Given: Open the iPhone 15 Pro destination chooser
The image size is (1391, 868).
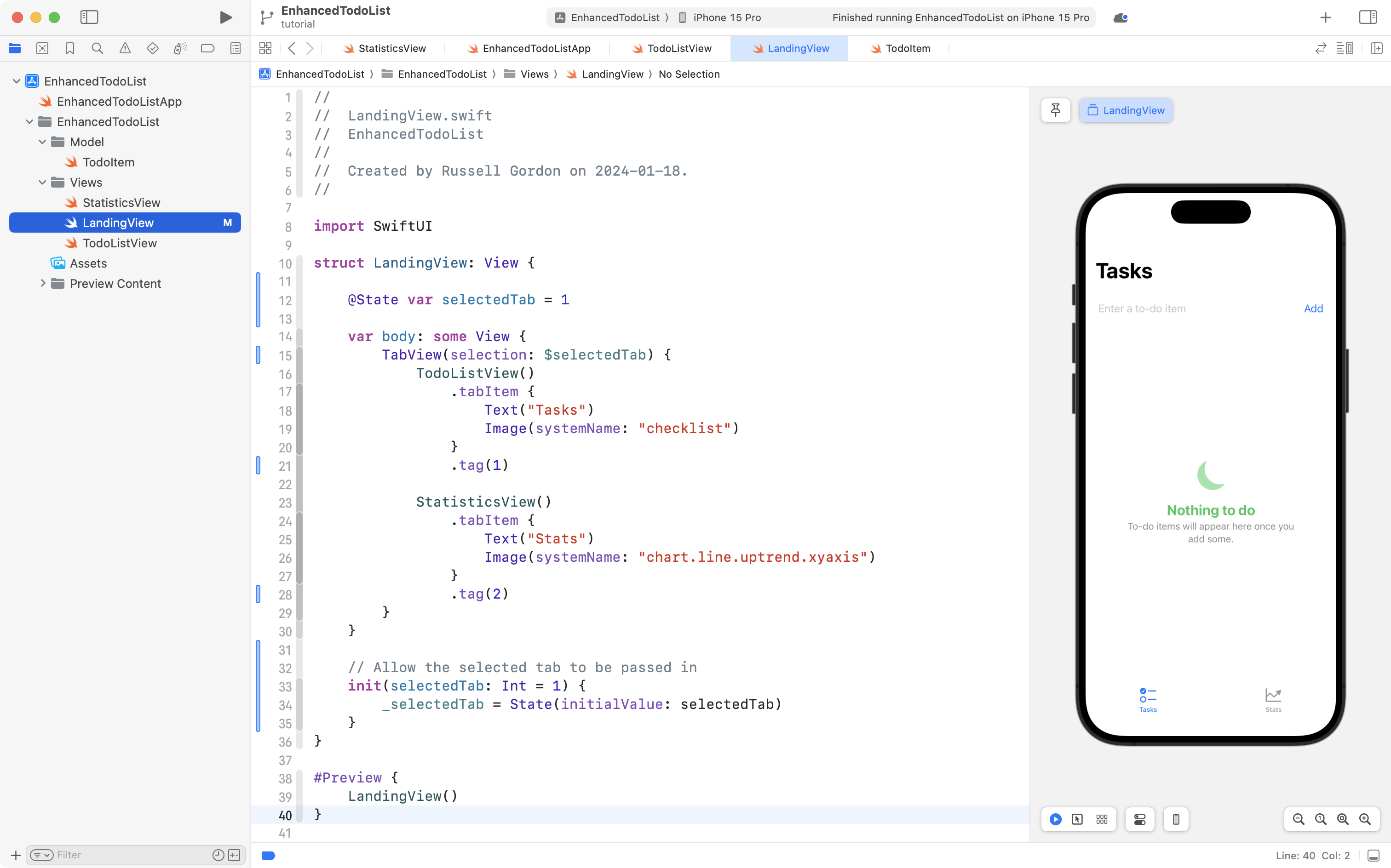Looking at the screenshot, I should [x=725, y=17].
